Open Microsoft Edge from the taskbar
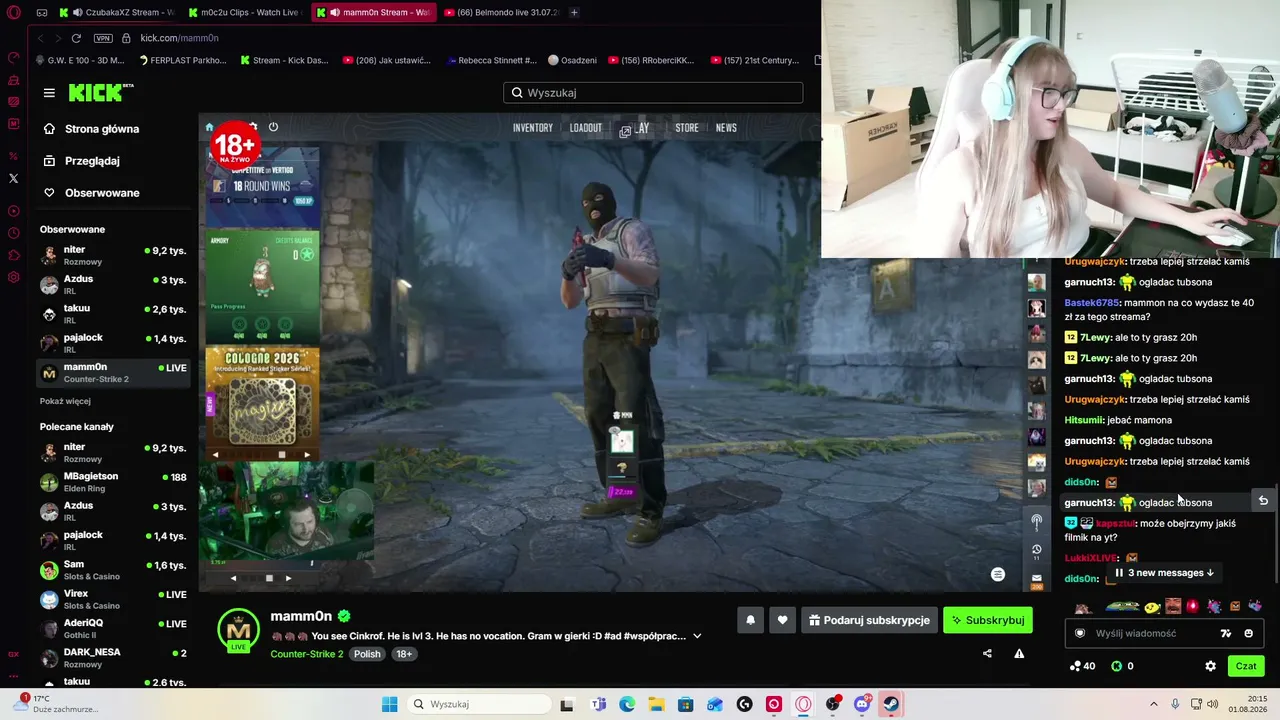The image size is (1280, 720). [627, 704]
